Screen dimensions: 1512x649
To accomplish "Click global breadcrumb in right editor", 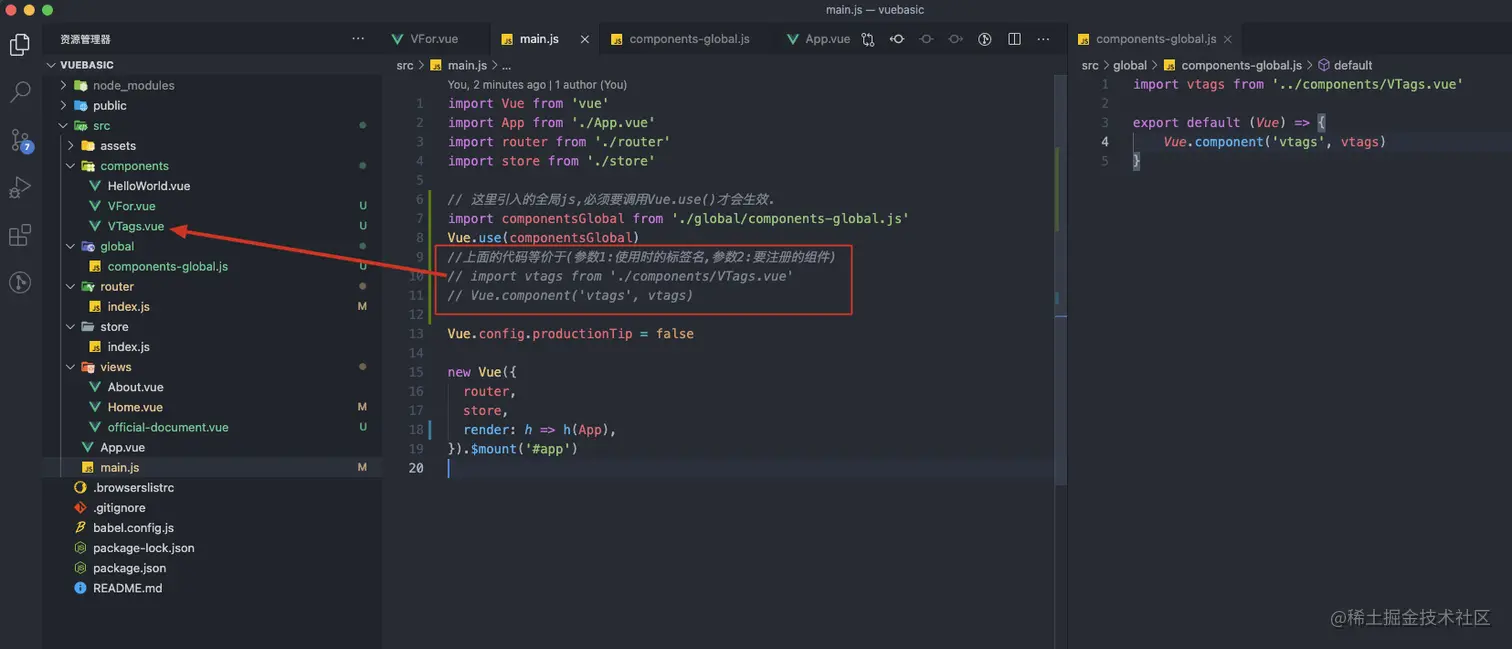I will tap(1130, 65).
